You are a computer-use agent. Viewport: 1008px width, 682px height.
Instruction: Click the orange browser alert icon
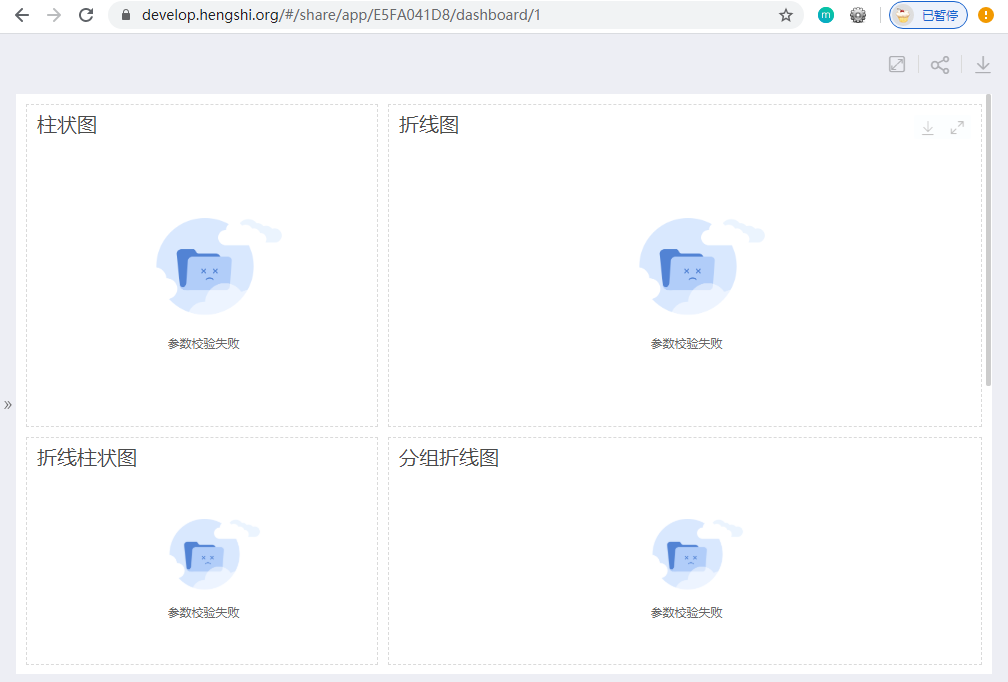pyautogui.click(x=986, y=15)
